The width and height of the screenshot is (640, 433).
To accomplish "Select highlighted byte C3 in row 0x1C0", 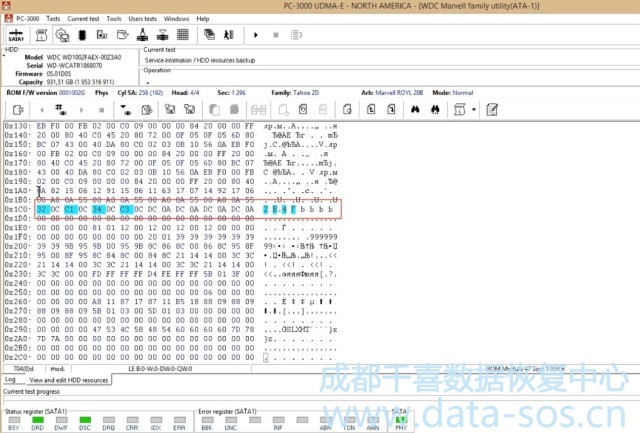I will coord(126,209).
